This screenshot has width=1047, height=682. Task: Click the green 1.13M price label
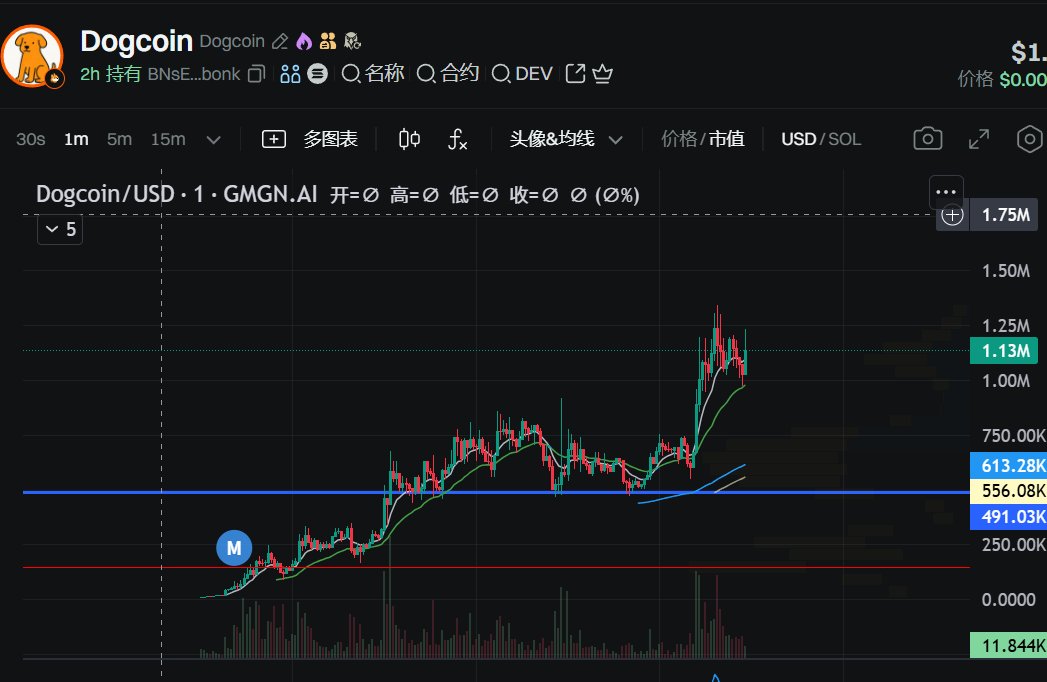(1004, 351)
